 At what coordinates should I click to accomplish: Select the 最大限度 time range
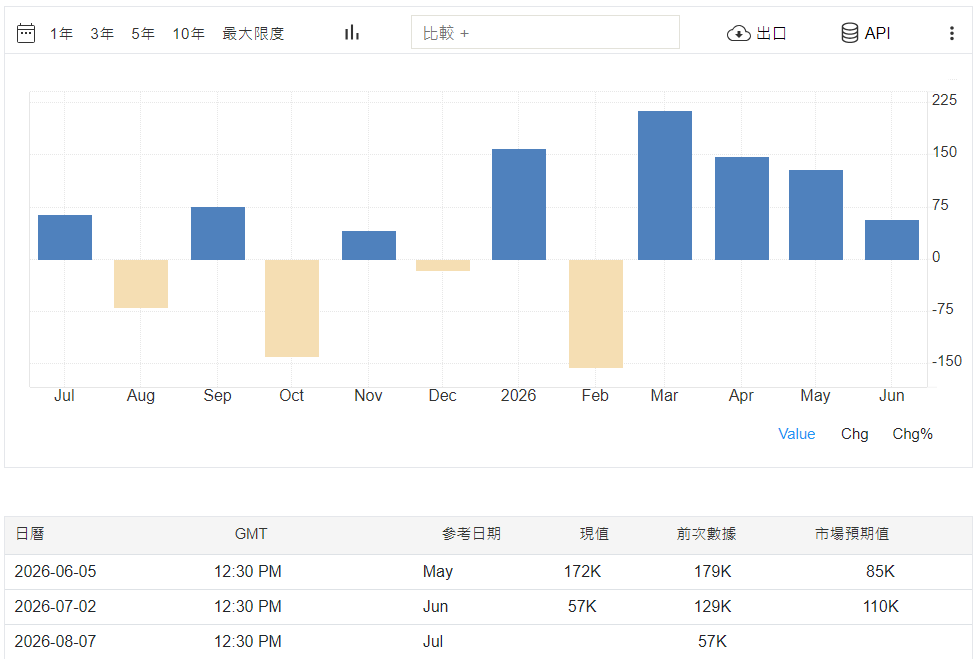point(253,34)
